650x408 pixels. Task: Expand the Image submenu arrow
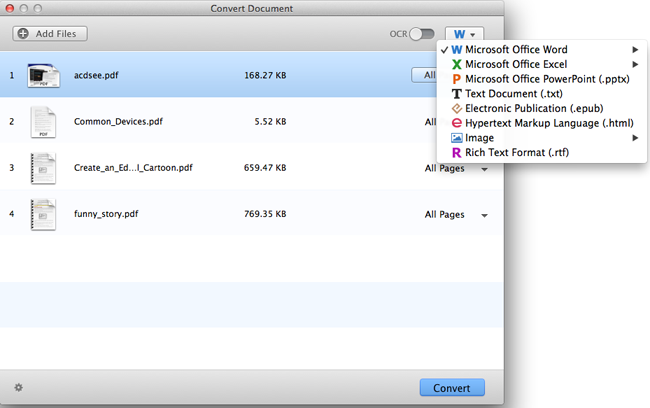[635, 138]
